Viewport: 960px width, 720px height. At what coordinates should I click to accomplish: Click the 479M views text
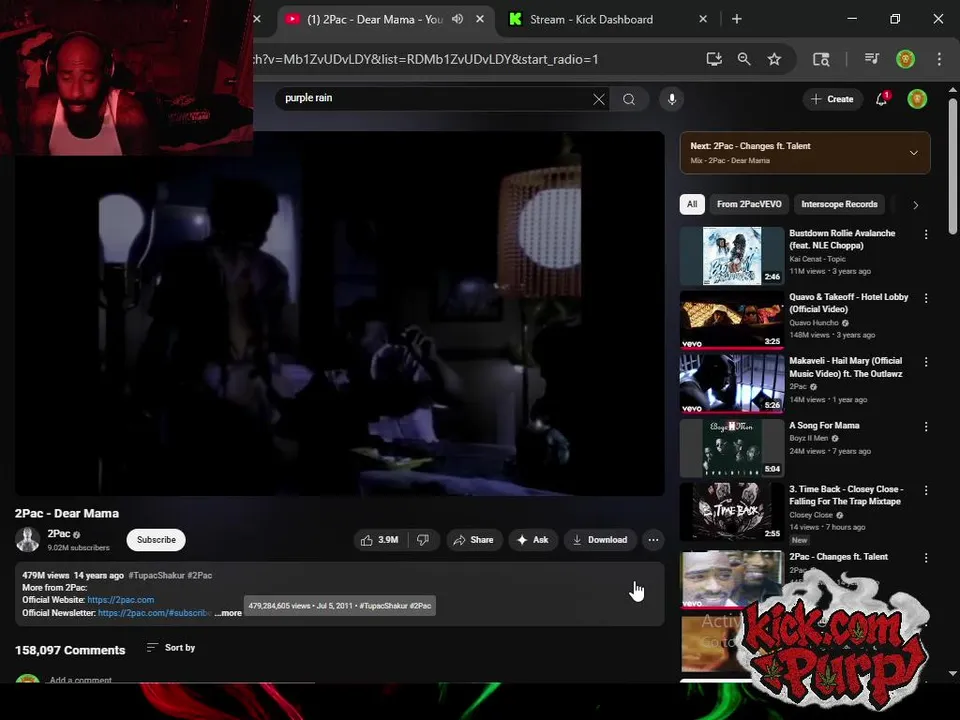(45, 576)
